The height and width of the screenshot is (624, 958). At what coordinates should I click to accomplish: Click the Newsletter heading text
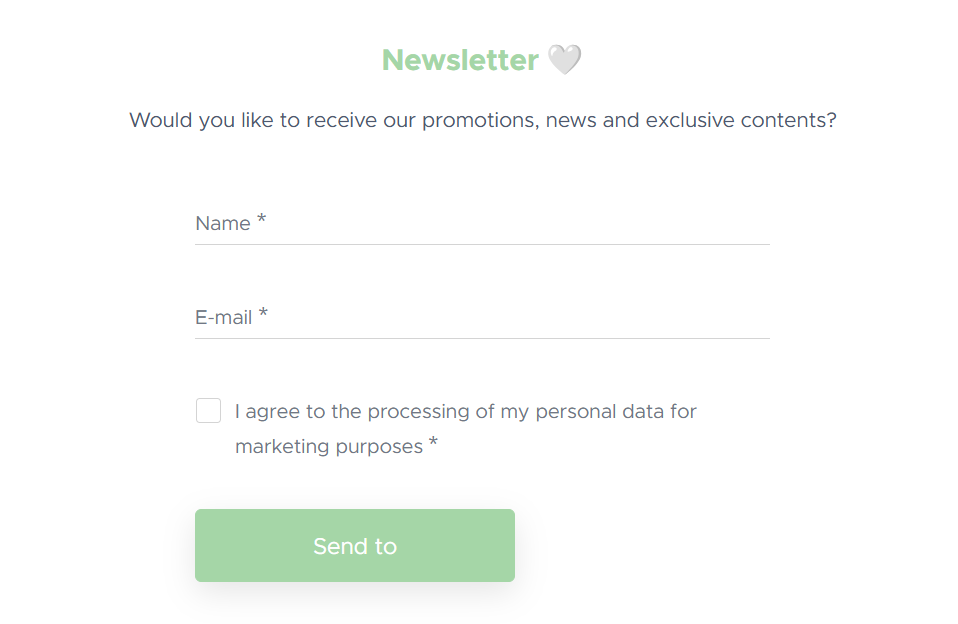coord(460,60)
